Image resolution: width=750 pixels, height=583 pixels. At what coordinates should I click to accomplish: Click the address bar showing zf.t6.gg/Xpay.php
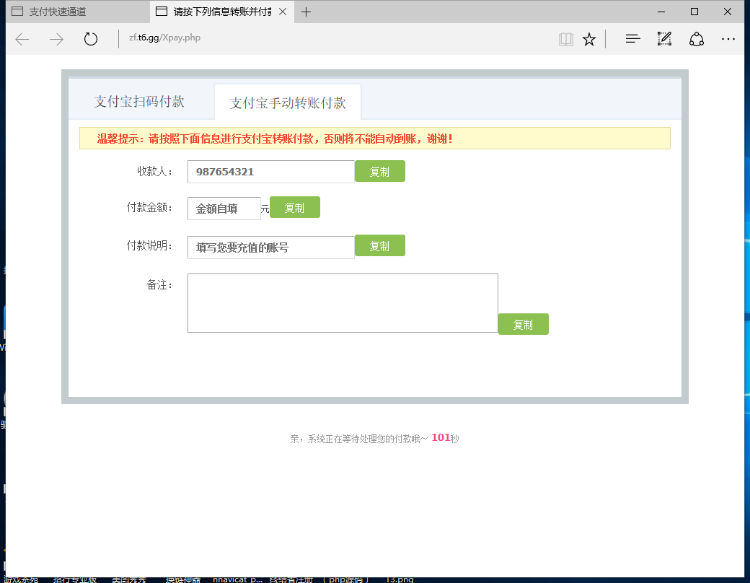165,38
